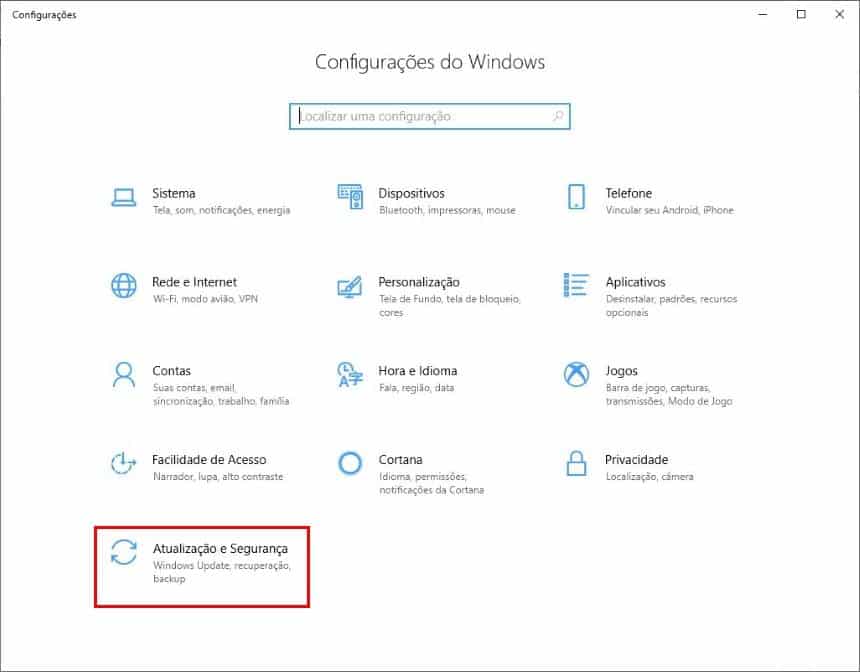
Task: Click 'Wi-Fi, modo avião, VPN' description
Action: coord(205,299)
